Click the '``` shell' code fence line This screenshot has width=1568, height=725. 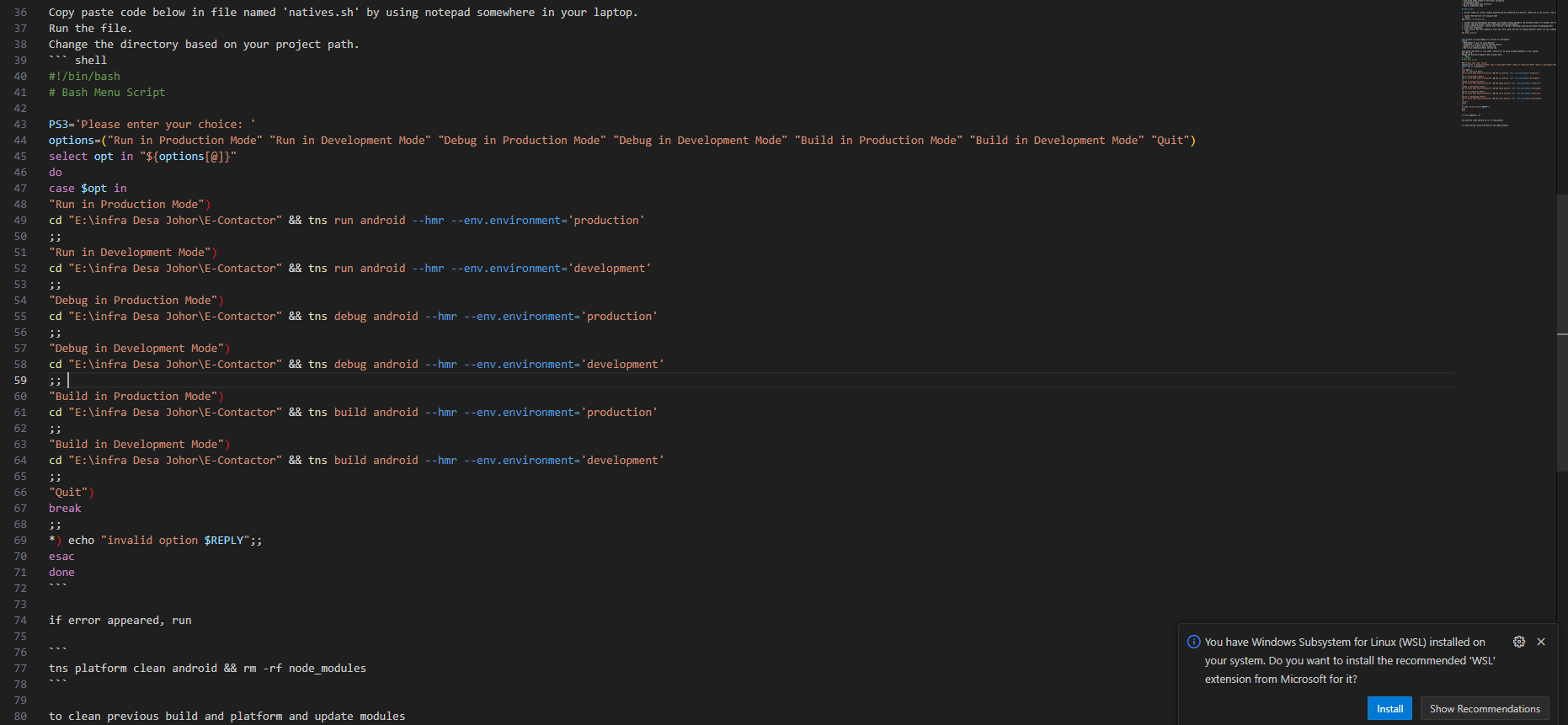78,61
